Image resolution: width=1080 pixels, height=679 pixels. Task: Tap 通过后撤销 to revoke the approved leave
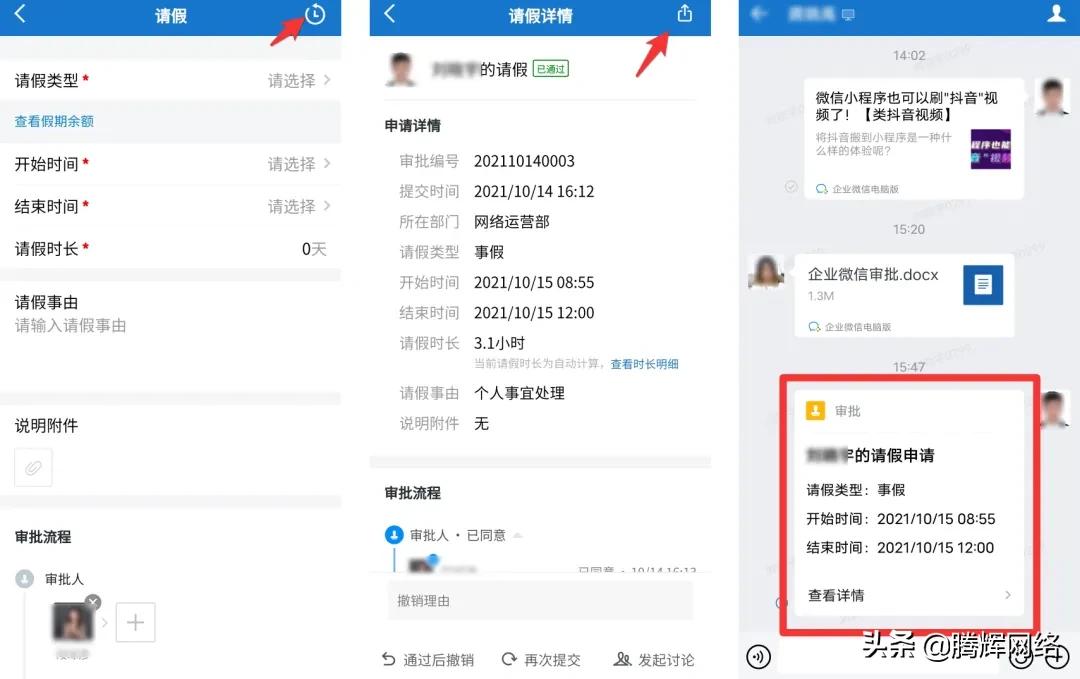click(x=428, y=659)
